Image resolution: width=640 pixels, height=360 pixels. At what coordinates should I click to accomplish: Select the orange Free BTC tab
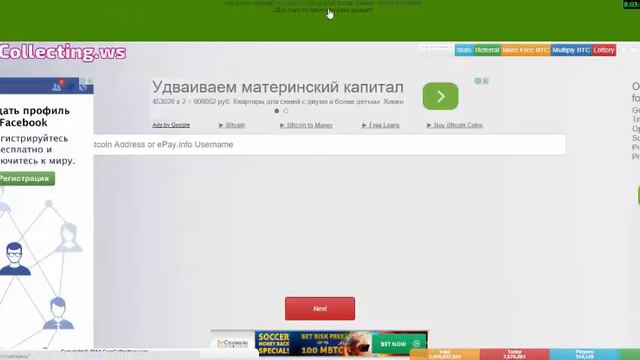pos(526,50)
